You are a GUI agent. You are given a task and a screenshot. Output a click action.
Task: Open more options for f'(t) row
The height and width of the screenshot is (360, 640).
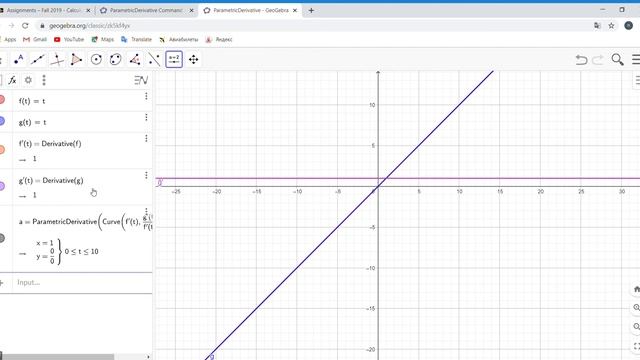(146, 139)
